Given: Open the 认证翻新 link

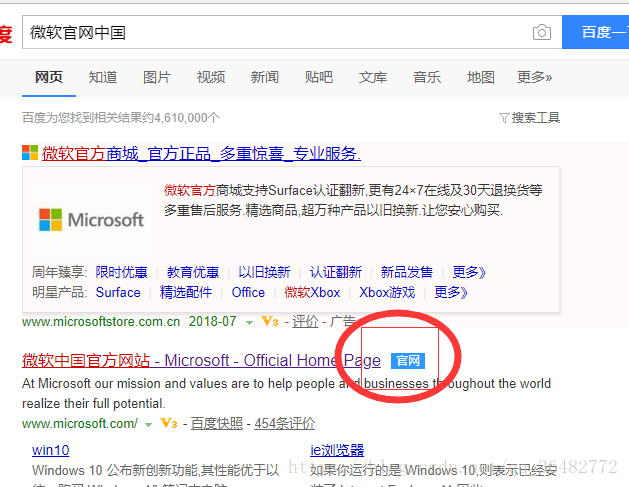Looking at the screenshot, I should tap(335, 272).
